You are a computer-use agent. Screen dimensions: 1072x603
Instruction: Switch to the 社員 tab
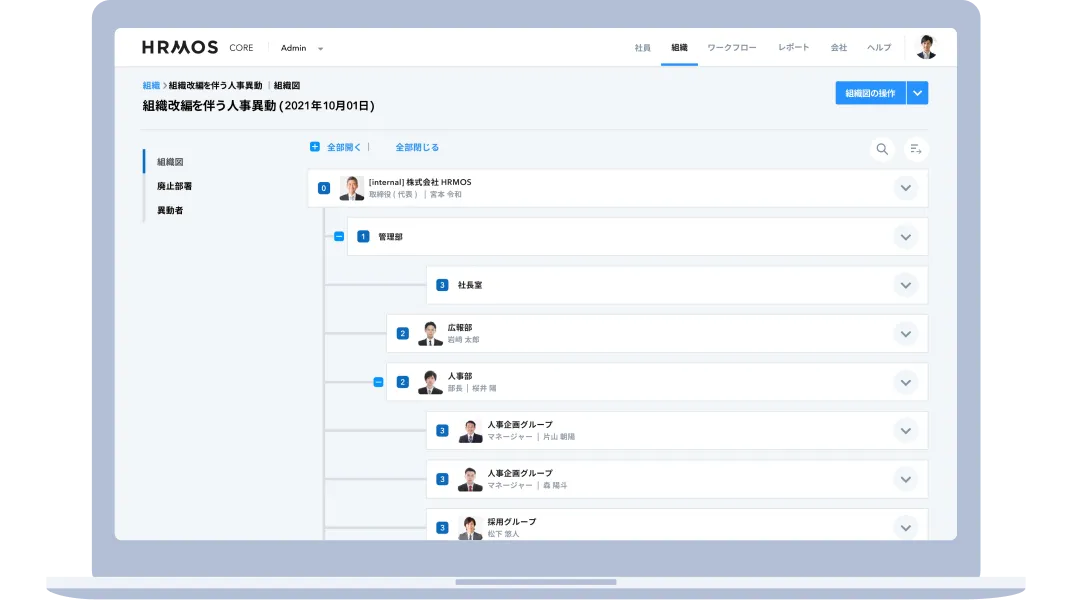click(642, 47)
